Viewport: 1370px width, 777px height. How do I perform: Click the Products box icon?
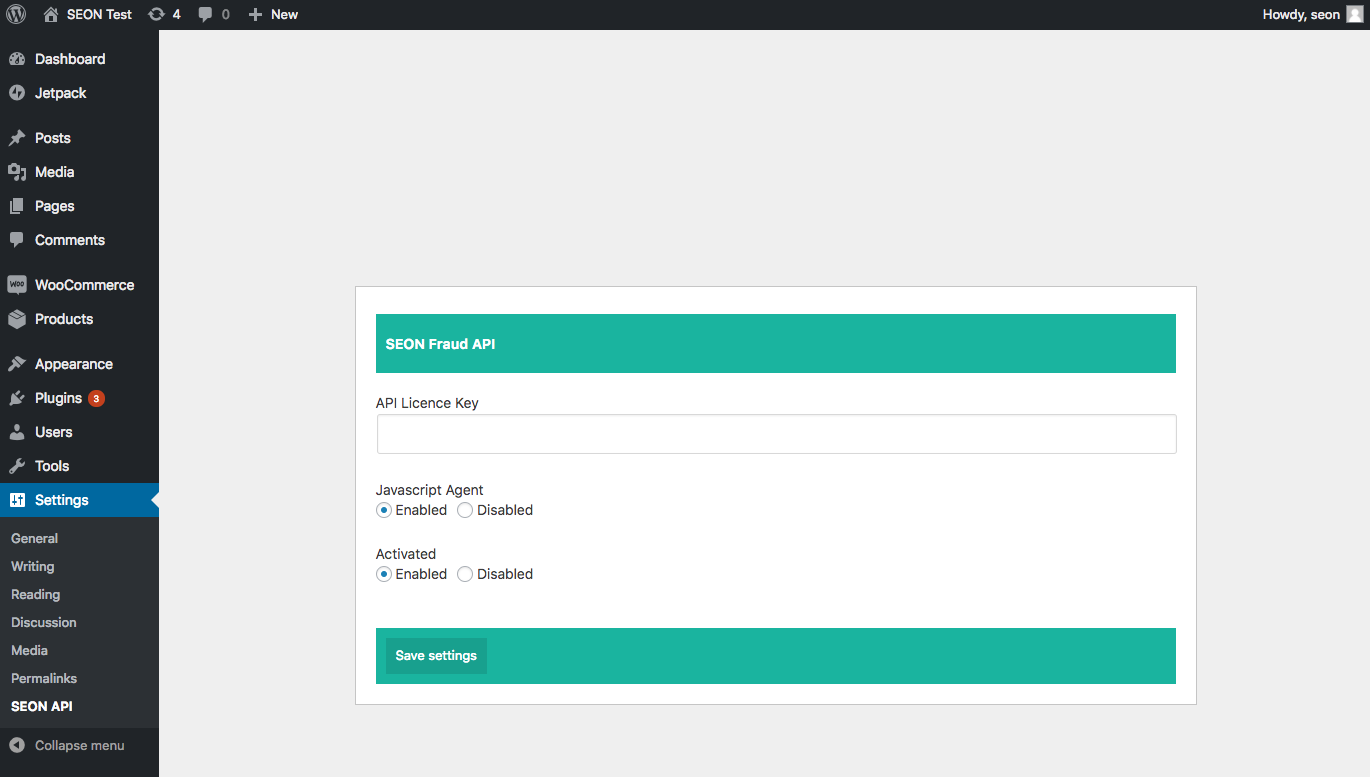coord(17,319)
